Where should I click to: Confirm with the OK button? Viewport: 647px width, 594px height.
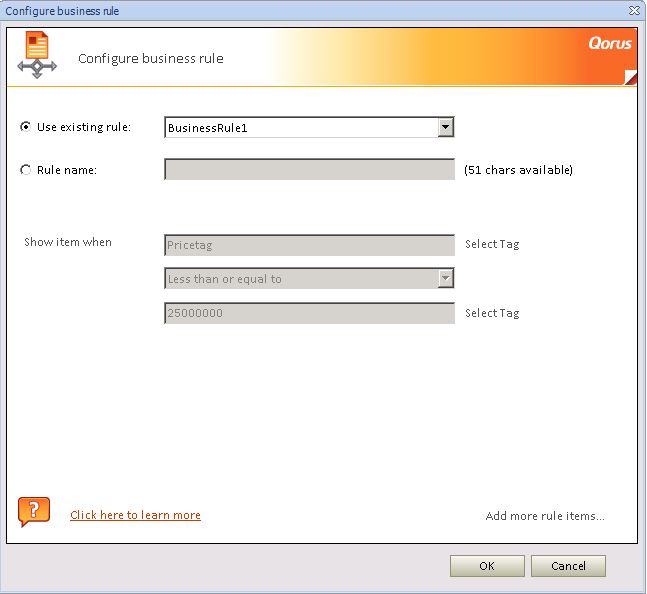tap(487, 566)
